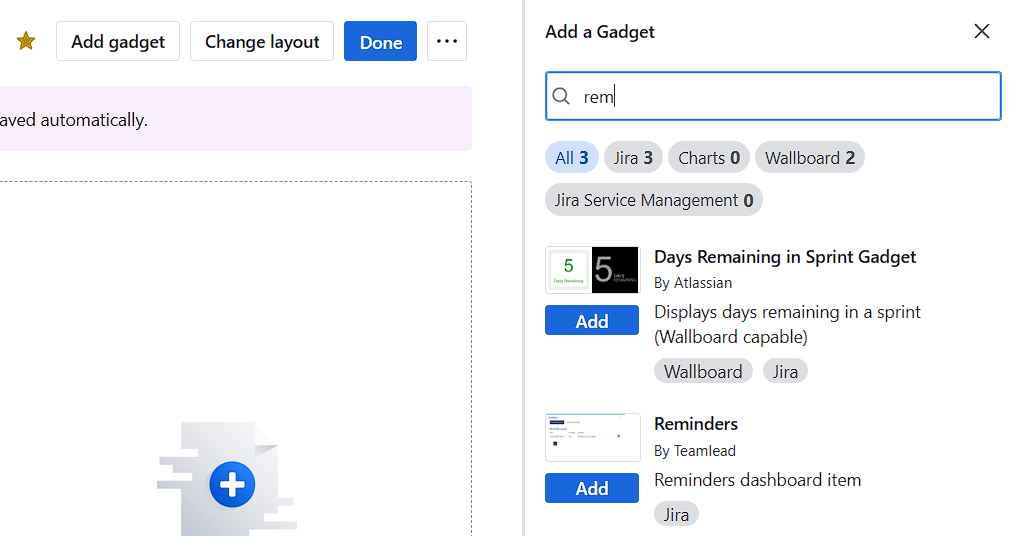Open the three-dot more actions menu
Screen dimensions: 1027x536
coord(447,41)
